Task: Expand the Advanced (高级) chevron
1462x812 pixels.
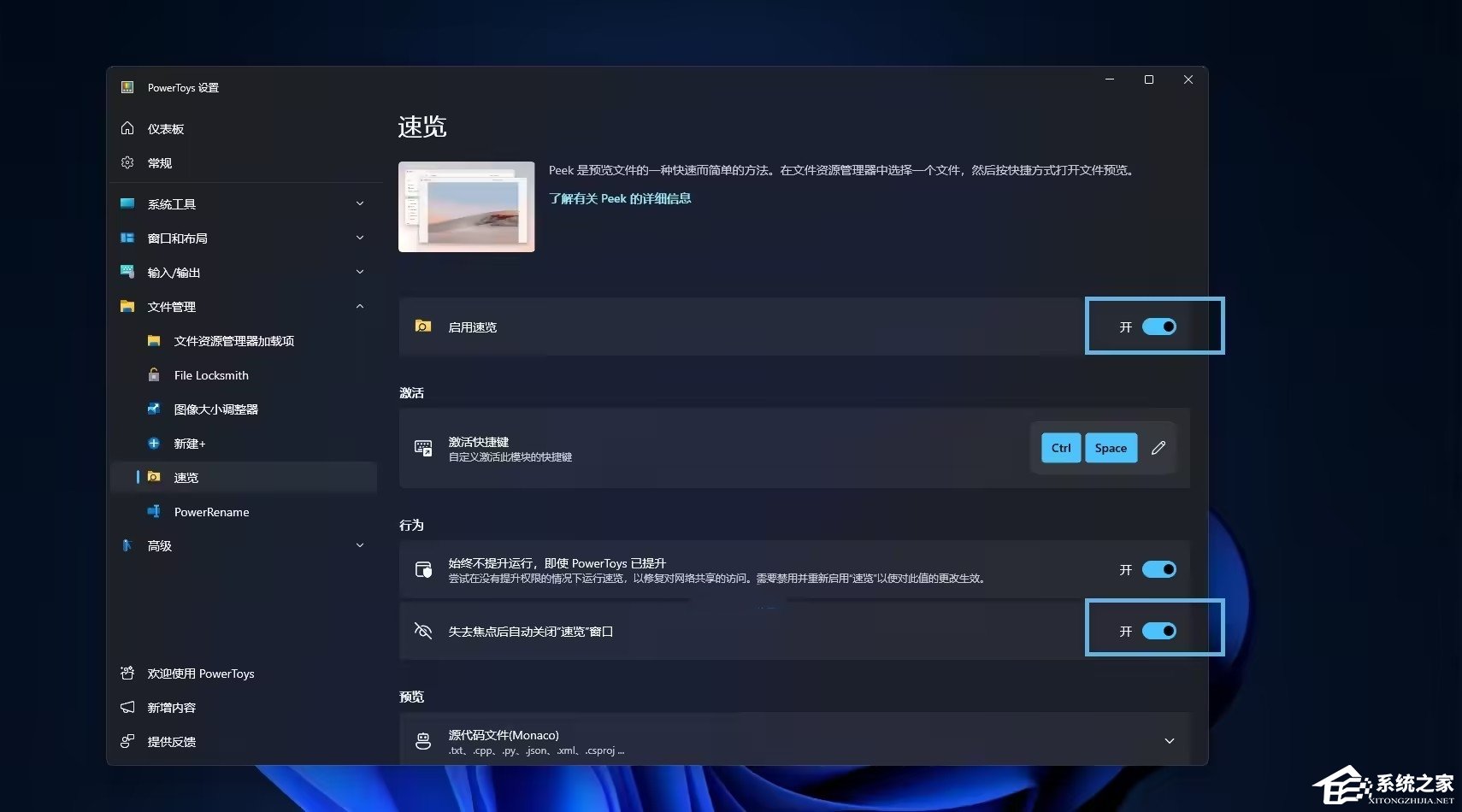Action: 360,545
